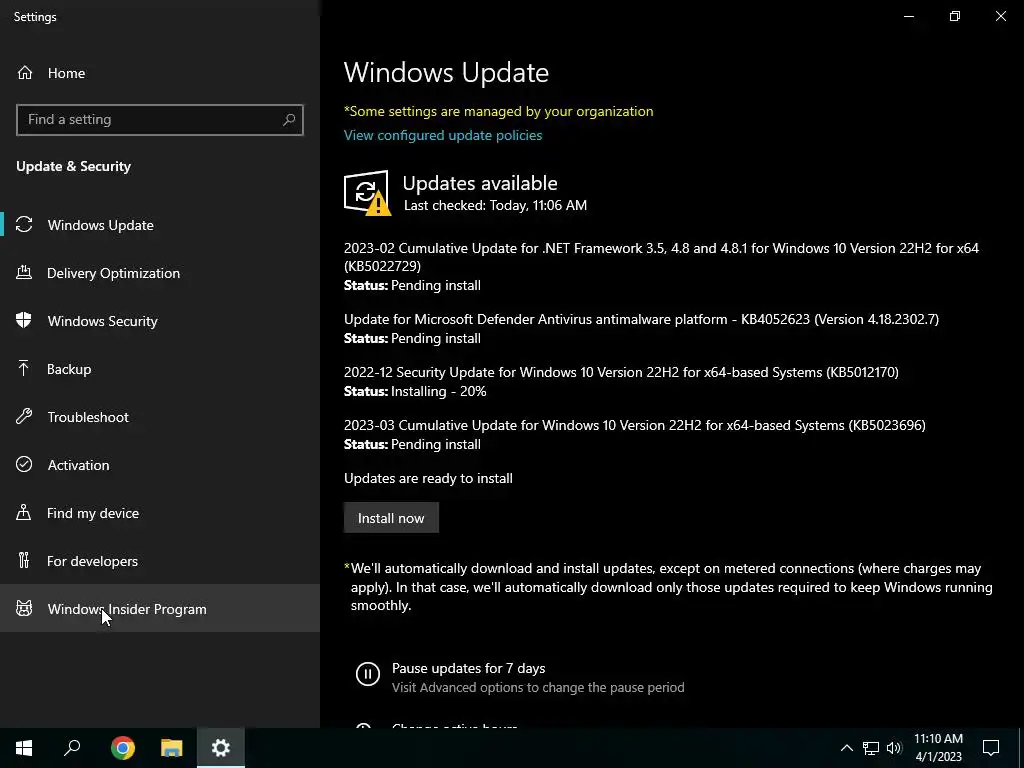Click the For developers tools icon
This screenshot has height=768, width=1024.
pyautogui.click(x=24, y=560)
